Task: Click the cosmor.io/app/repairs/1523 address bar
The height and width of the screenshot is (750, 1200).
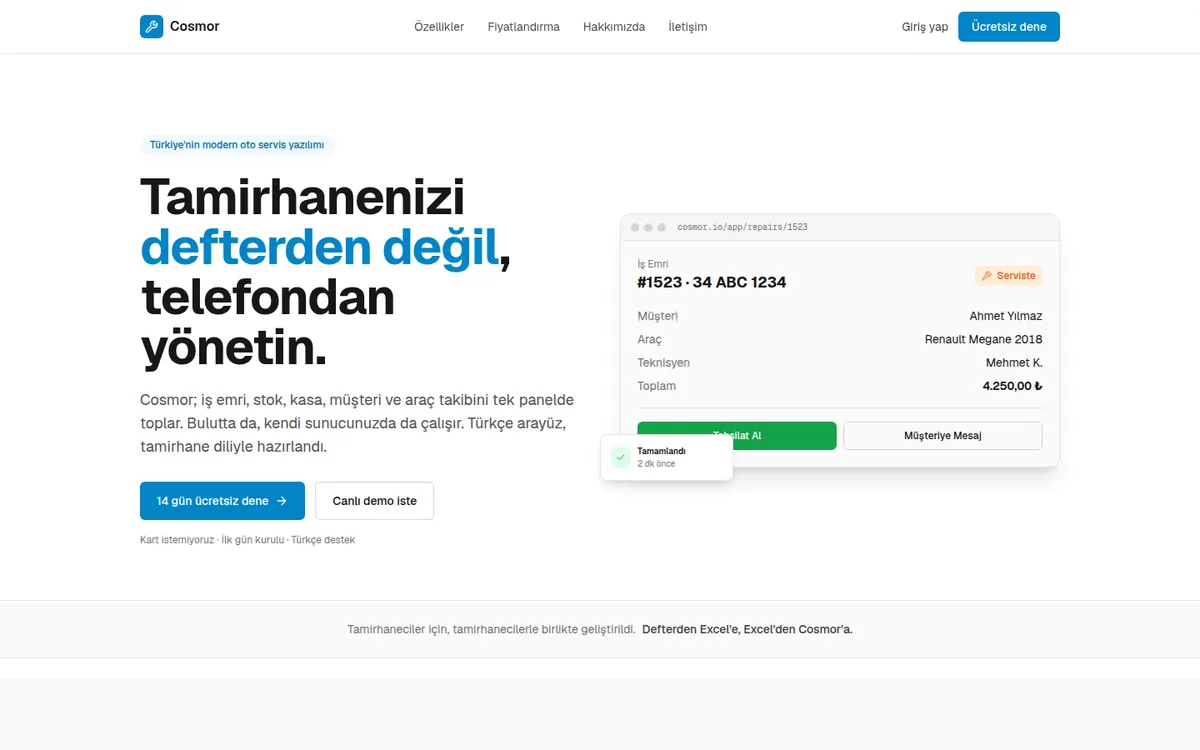Action: [742, 227]
